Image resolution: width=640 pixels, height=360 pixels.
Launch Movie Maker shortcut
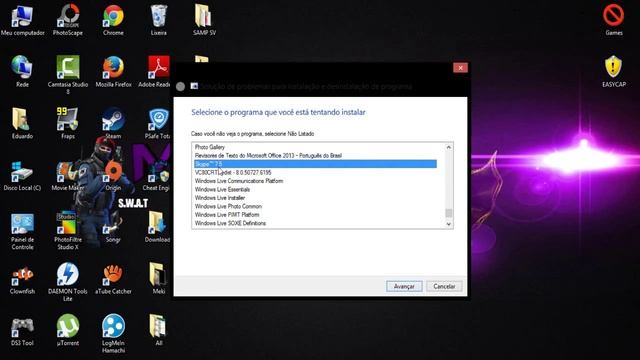68,176
